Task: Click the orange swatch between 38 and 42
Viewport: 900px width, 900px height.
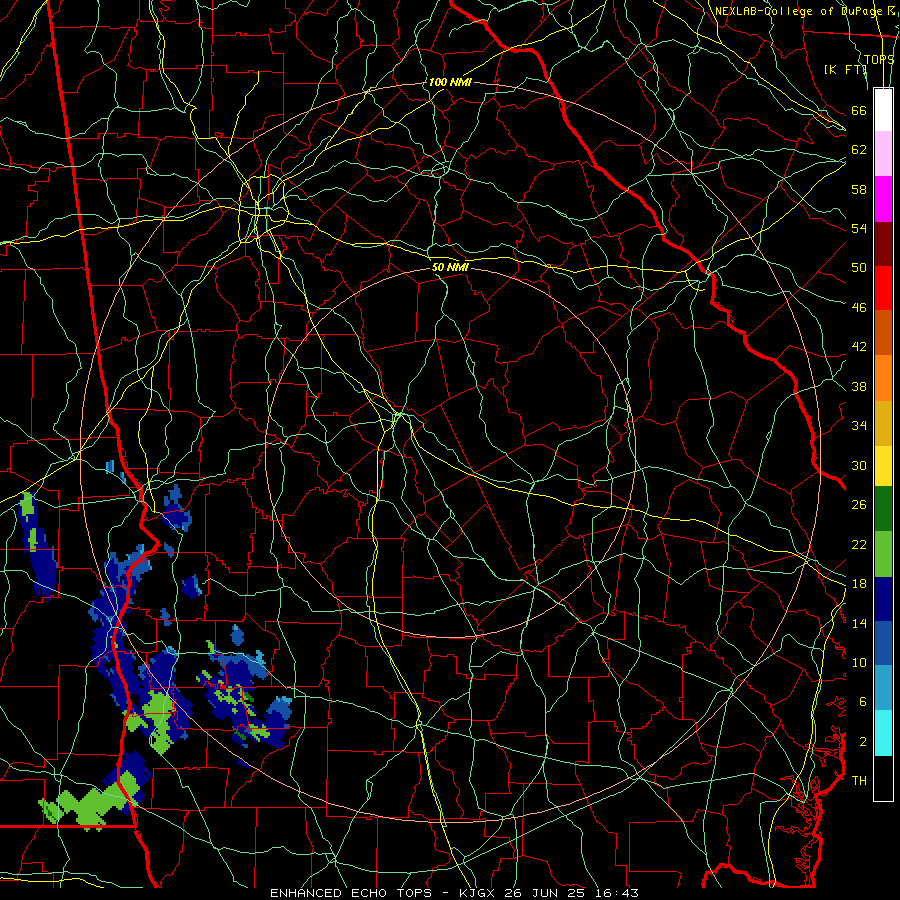Action: (x=883, y=378)
